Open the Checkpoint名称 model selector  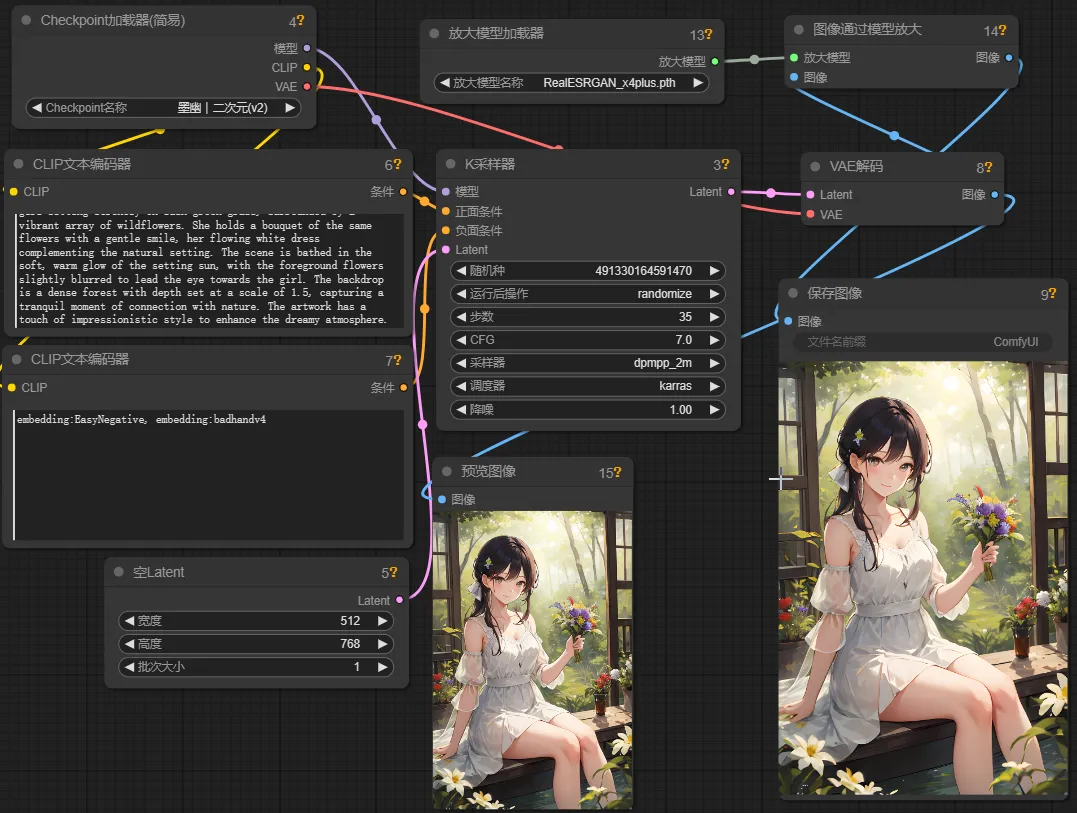coord(164,108)
